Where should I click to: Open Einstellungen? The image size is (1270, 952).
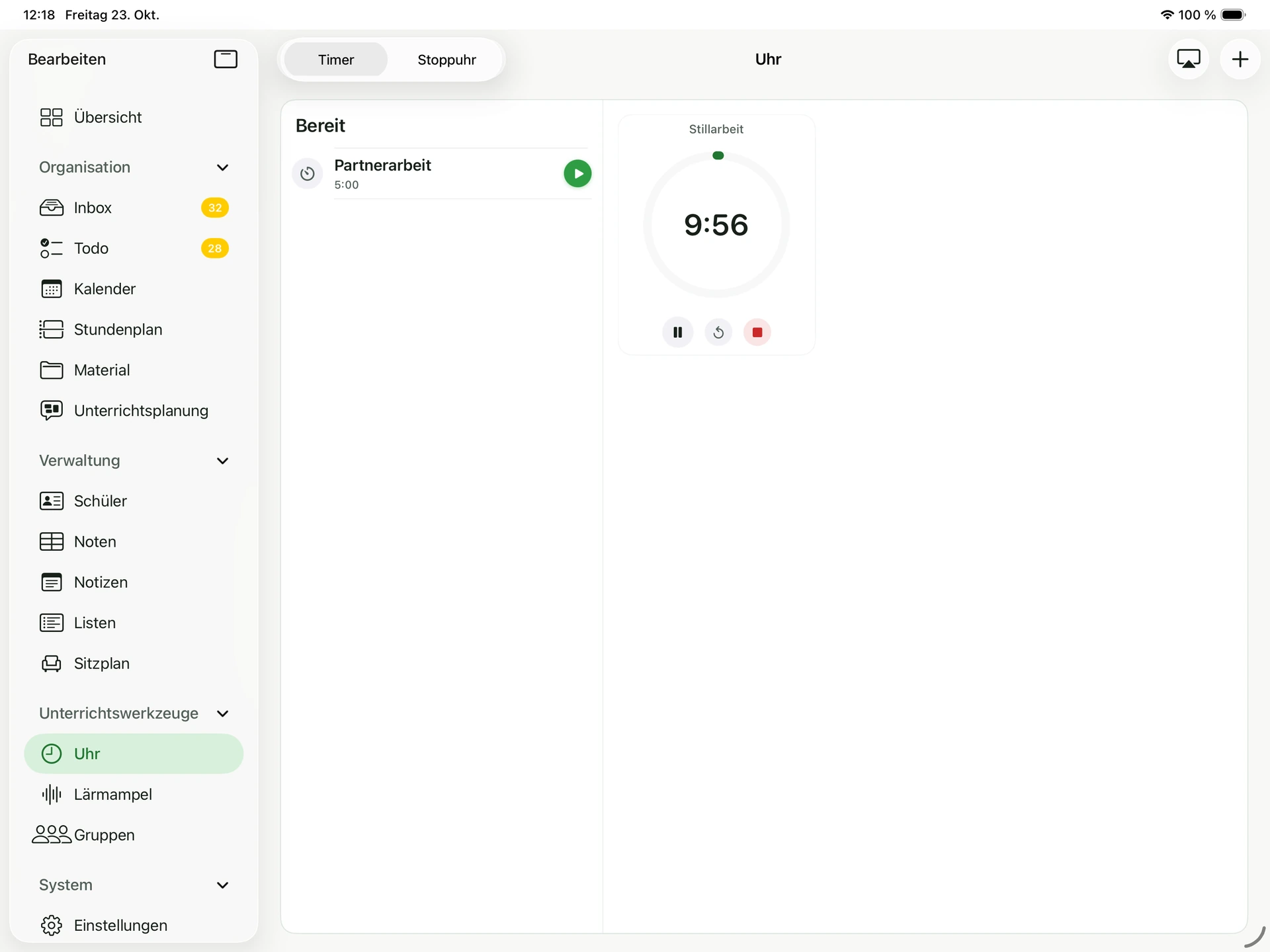click(134, 926)
